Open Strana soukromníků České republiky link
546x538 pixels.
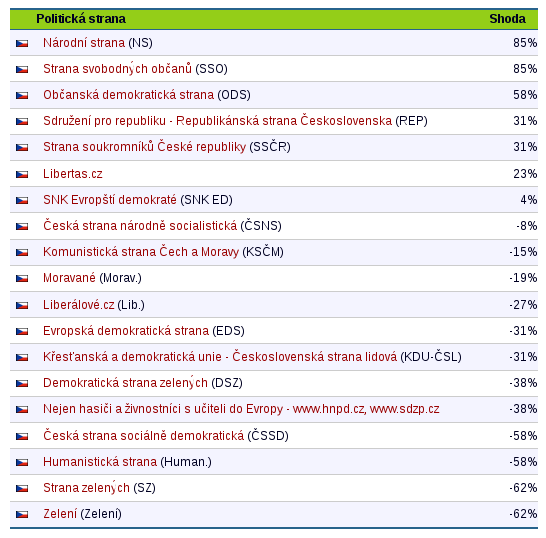pyautogui.click(x=145, y=147)
